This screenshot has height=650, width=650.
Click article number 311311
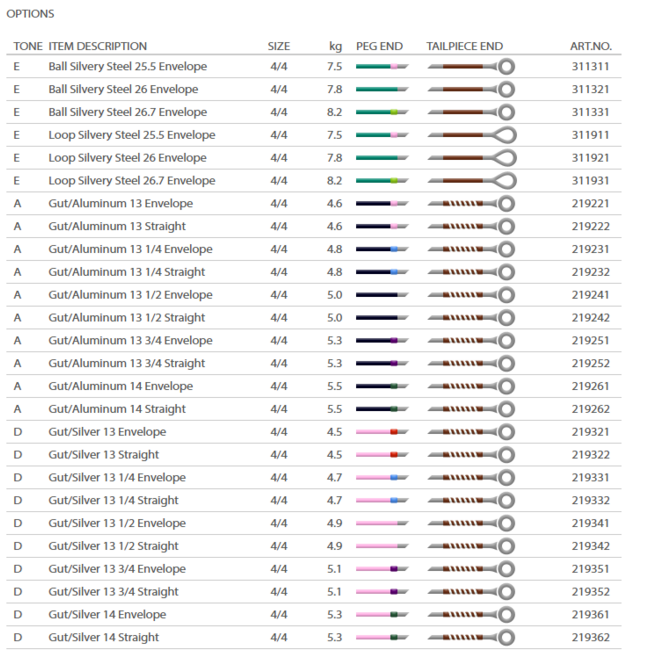pos(591,67)
